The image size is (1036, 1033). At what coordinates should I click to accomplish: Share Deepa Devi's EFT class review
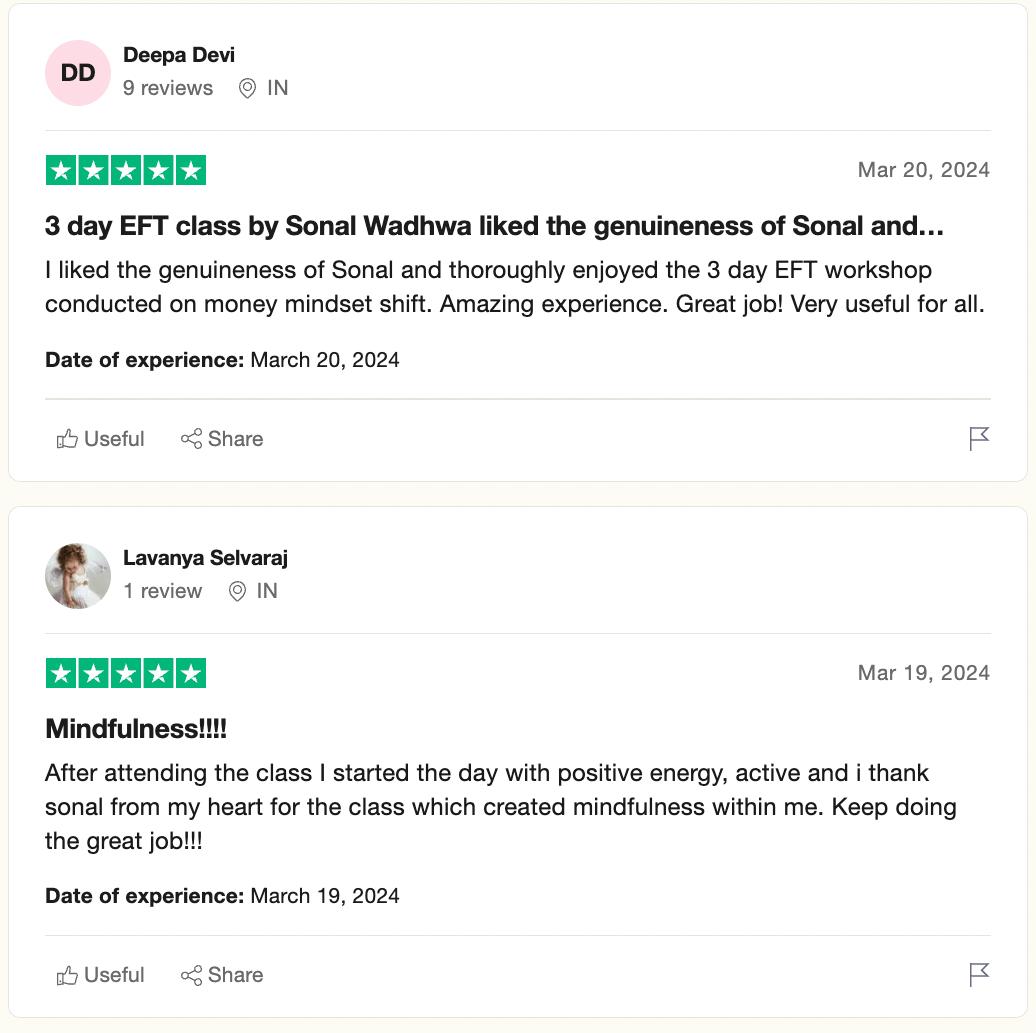coord(222,439)
